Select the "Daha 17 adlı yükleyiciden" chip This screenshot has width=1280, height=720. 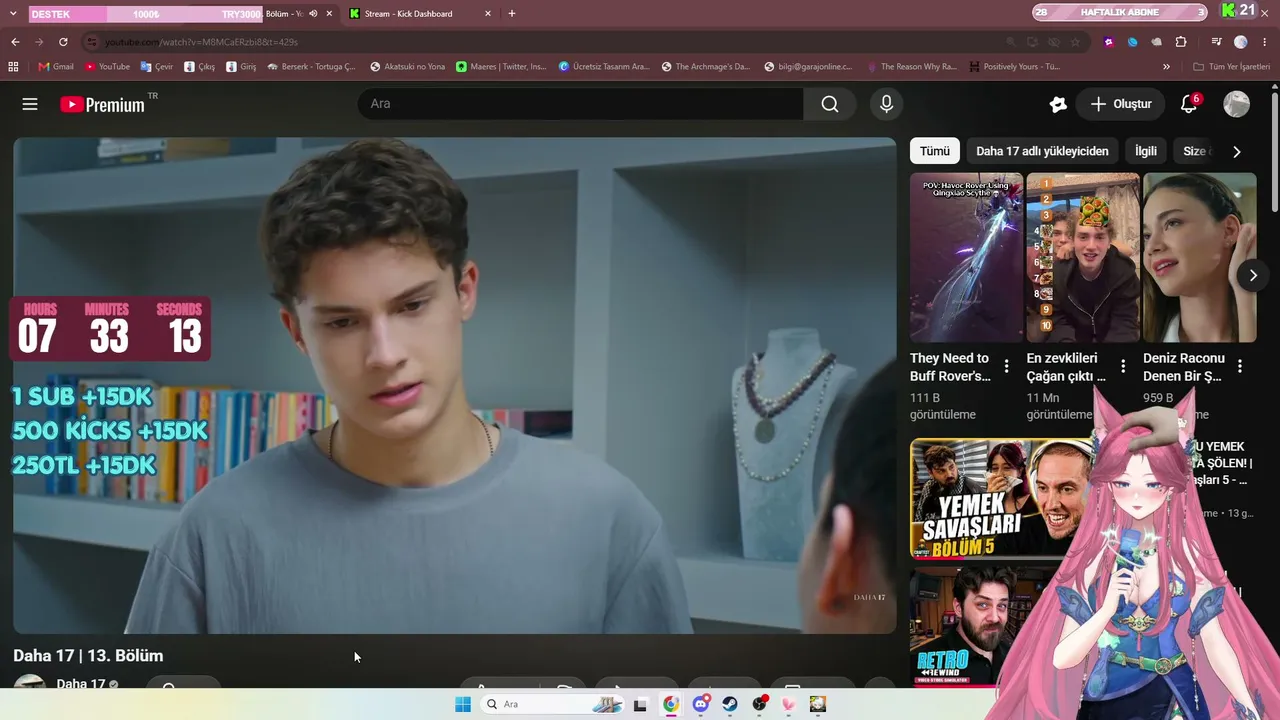pos(1042,151)
